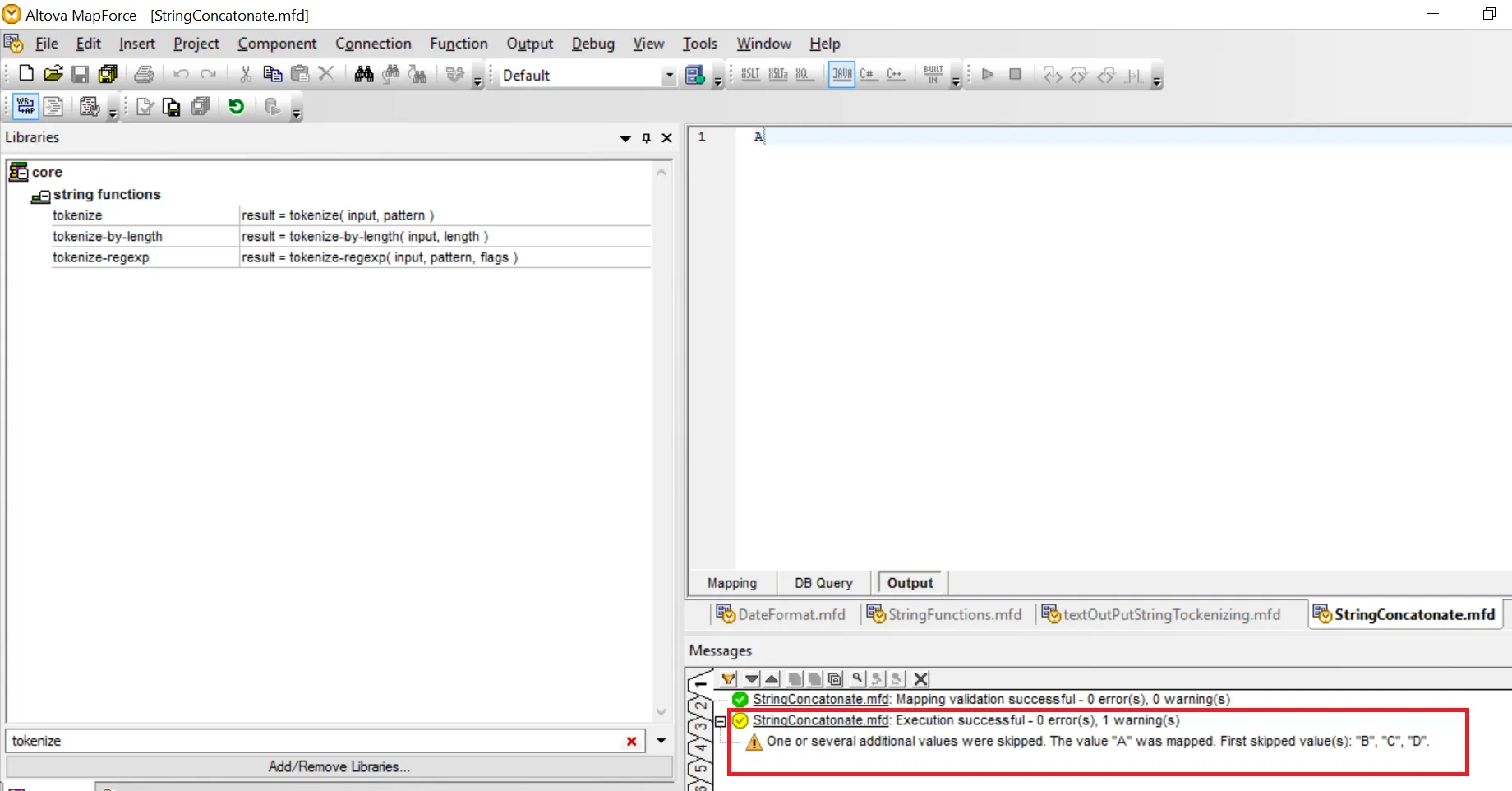This screenshot has height=791, width=1512.
Task: Switch to the DB Query tab
Action: click(823, 583)
